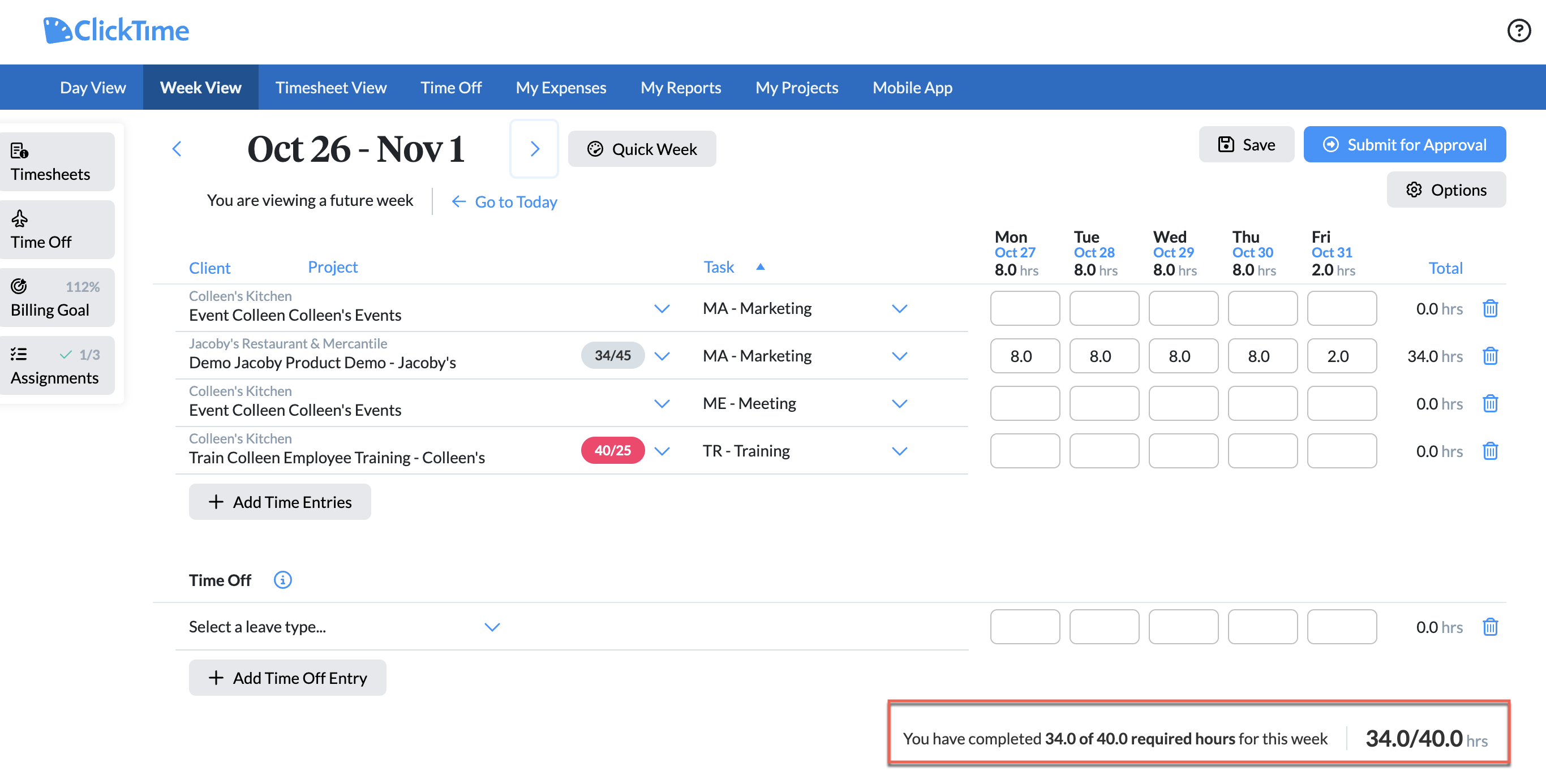This screenshot has width=1546, height=784.
Task: Open Time Off sidebar panel with airplane icon
Action: click(x=57, y=230)
